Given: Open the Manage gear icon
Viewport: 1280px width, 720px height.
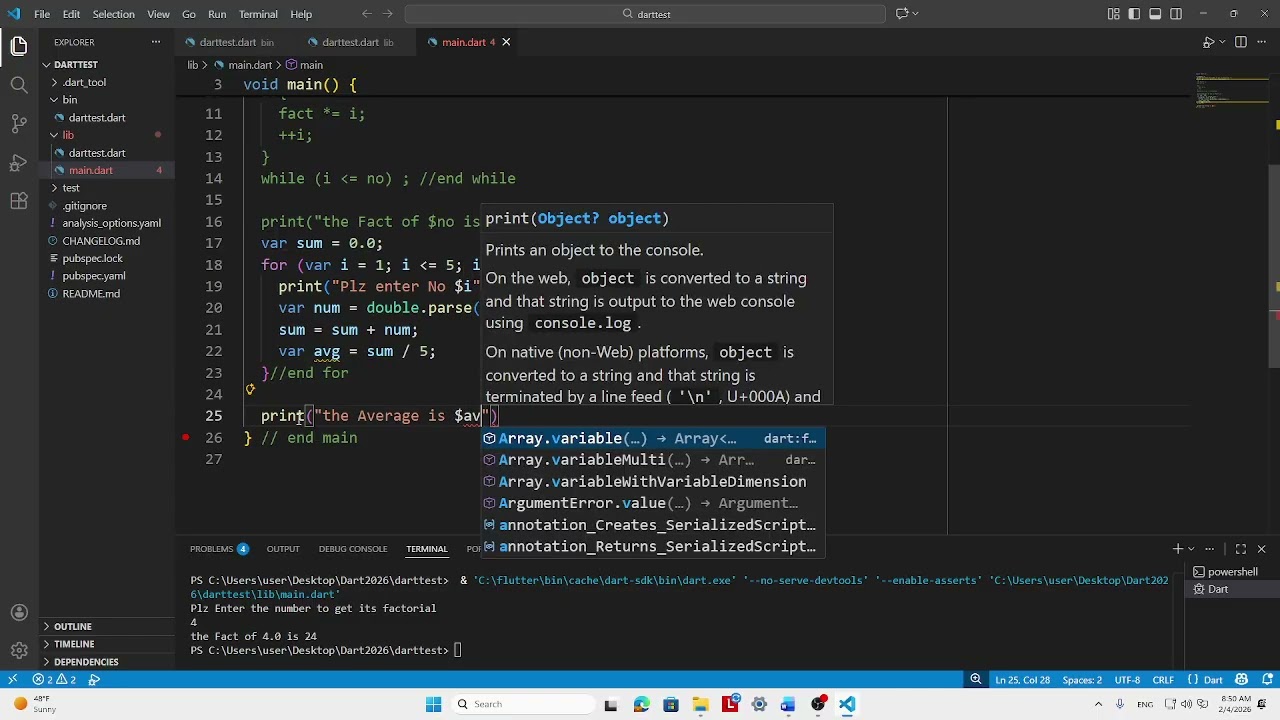Looking at the screenshot, I should click(19, 651).
